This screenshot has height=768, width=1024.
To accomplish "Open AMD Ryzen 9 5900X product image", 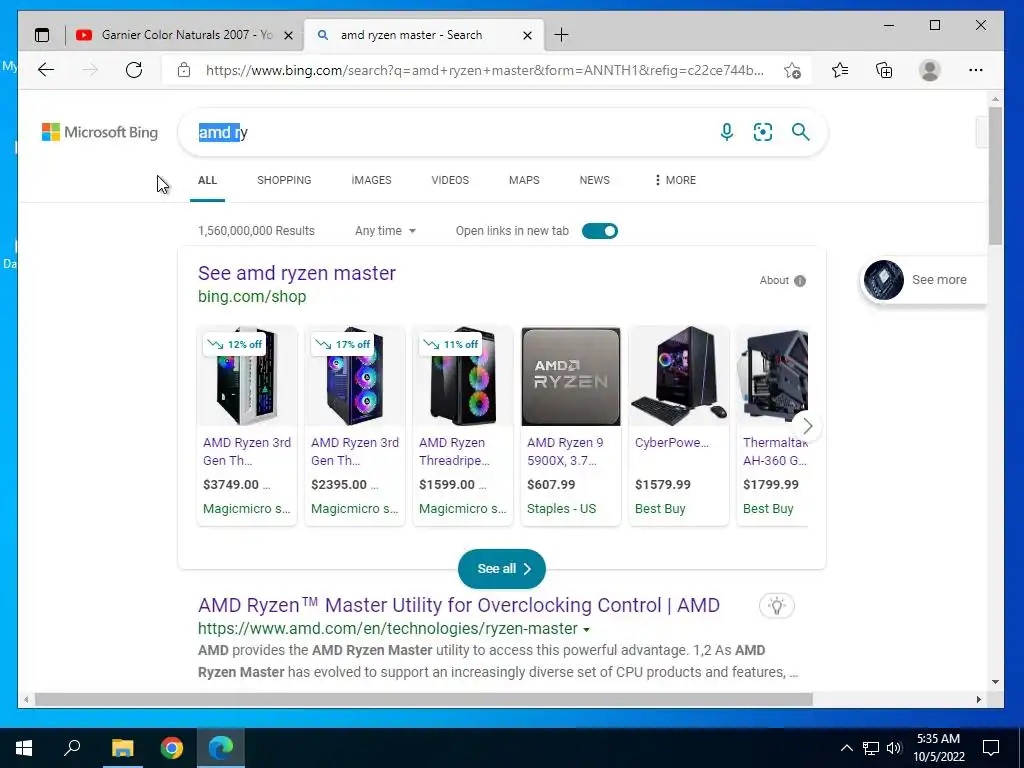I will [571, 377].
